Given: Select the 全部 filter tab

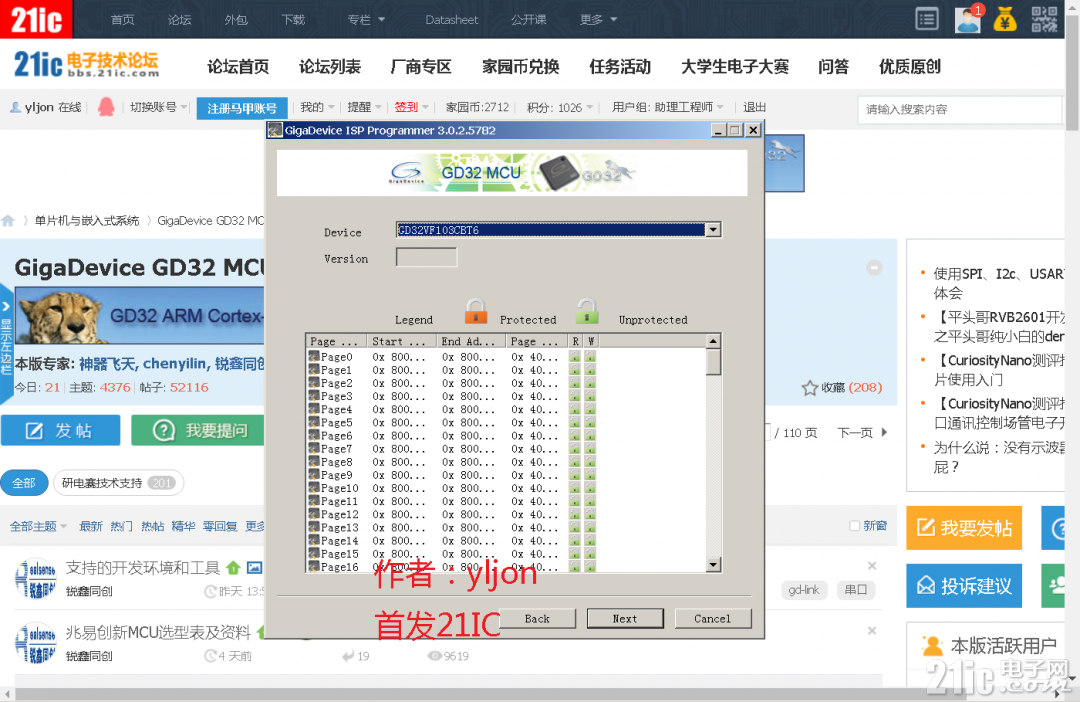Looking at the screenshot, I should tap(23, 483).
